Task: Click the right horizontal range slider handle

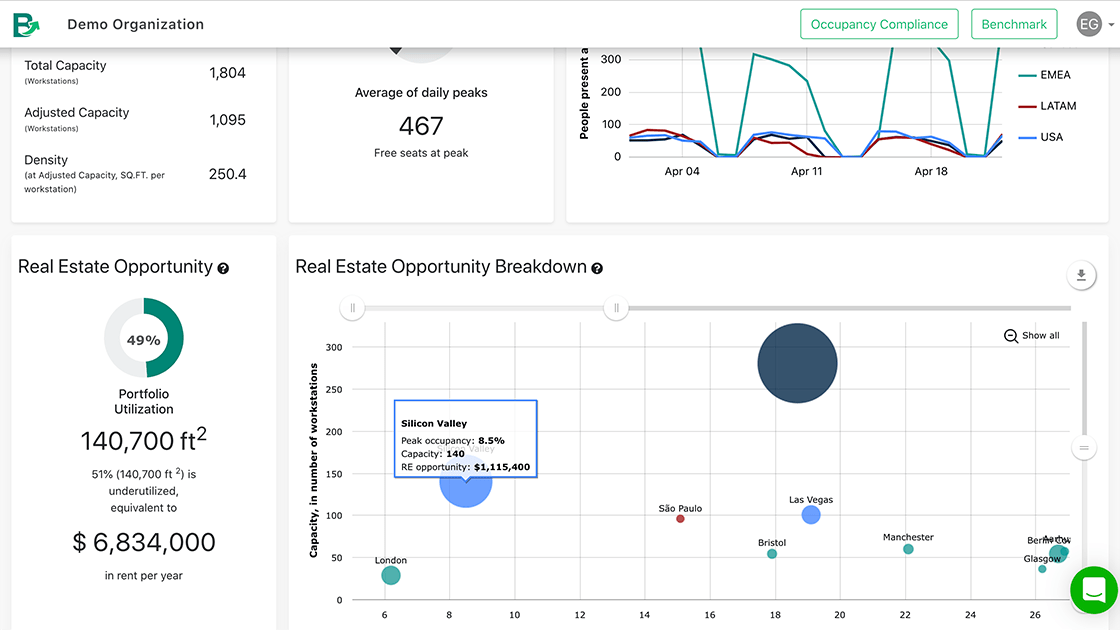Action: (x=616, y=308)
